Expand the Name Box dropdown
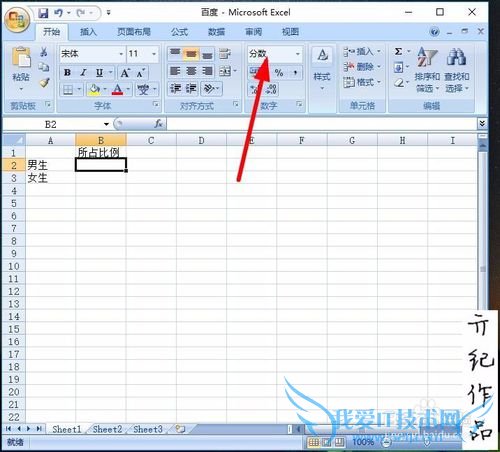Viewport: 500px width, 452px height. click(106, 124)
